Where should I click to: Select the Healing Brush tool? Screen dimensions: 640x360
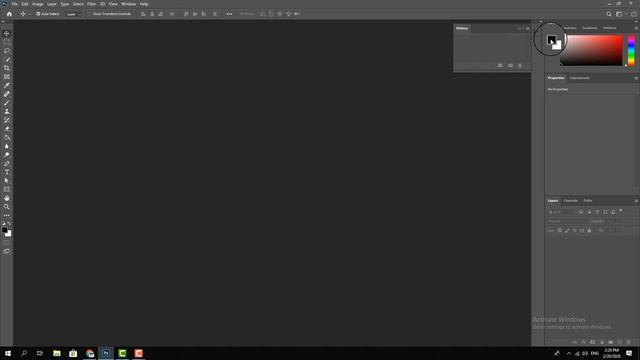tap(7, 94)
